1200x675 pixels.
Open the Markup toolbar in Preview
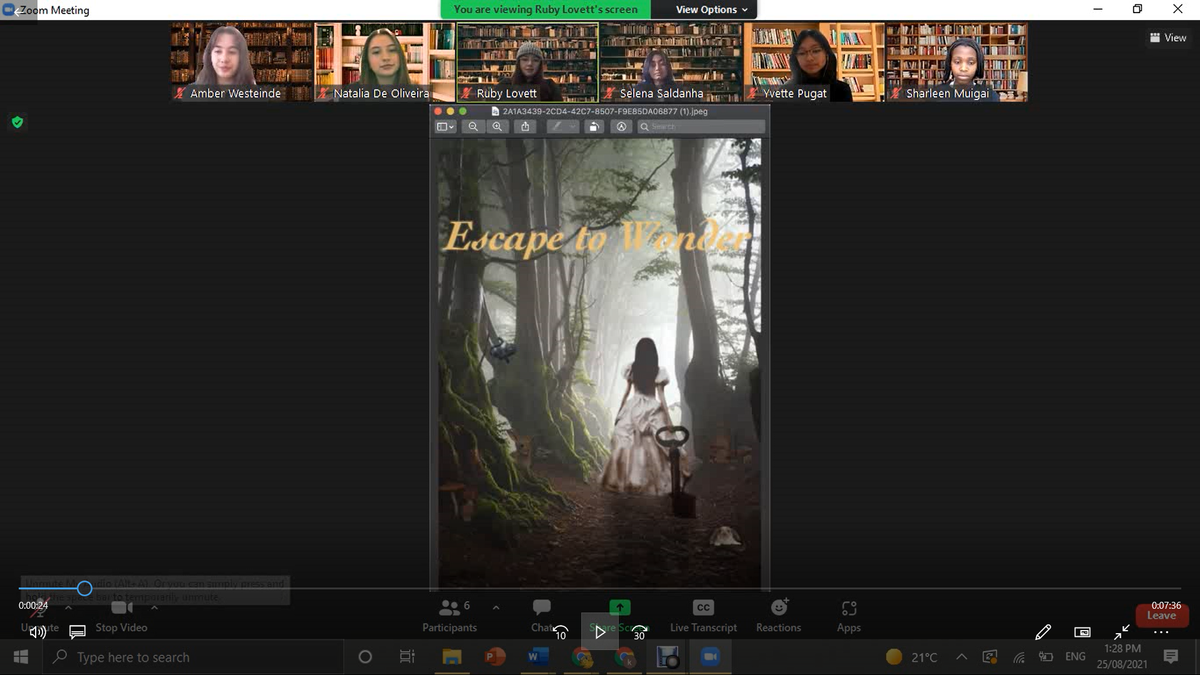pyautogui.click(x=621, y=127)
